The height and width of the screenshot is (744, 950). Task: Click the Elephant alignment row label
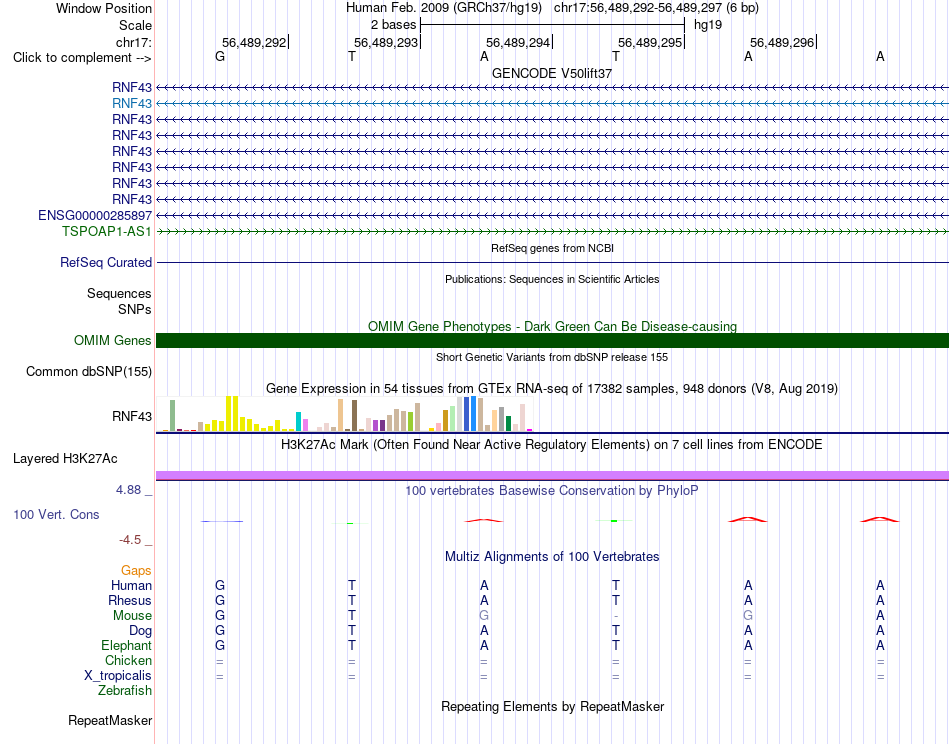tap(126, 645)
